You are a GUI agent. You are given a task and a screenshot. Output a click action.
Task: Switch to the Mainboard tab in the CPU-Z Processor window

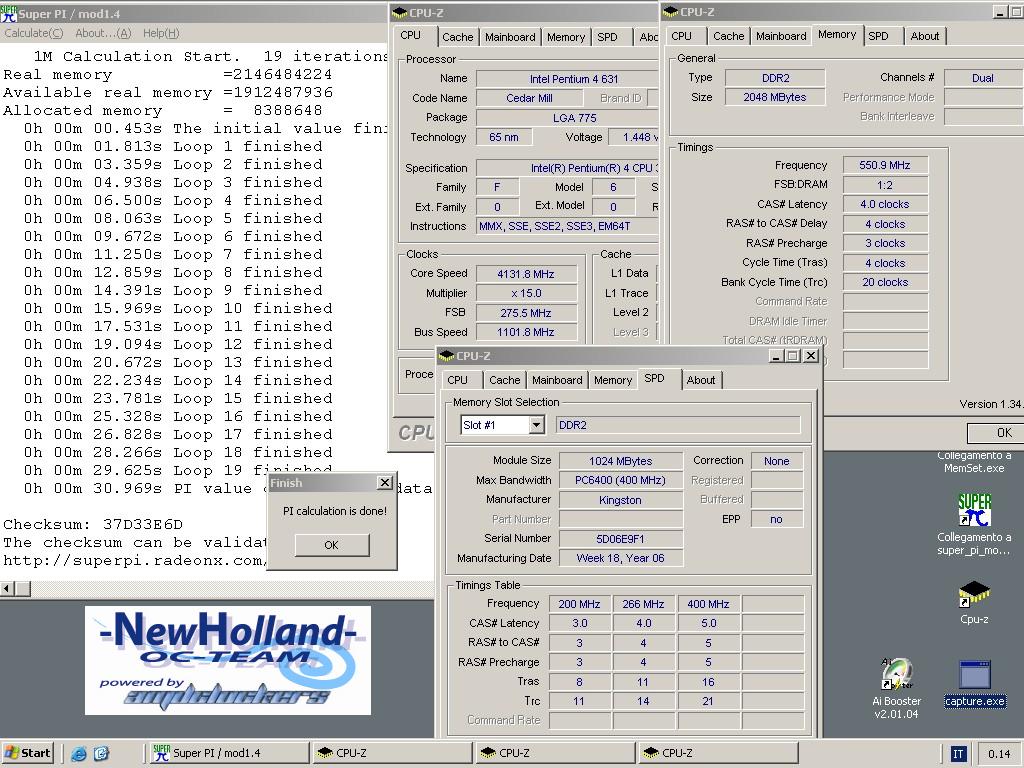(x=510, y=37)
